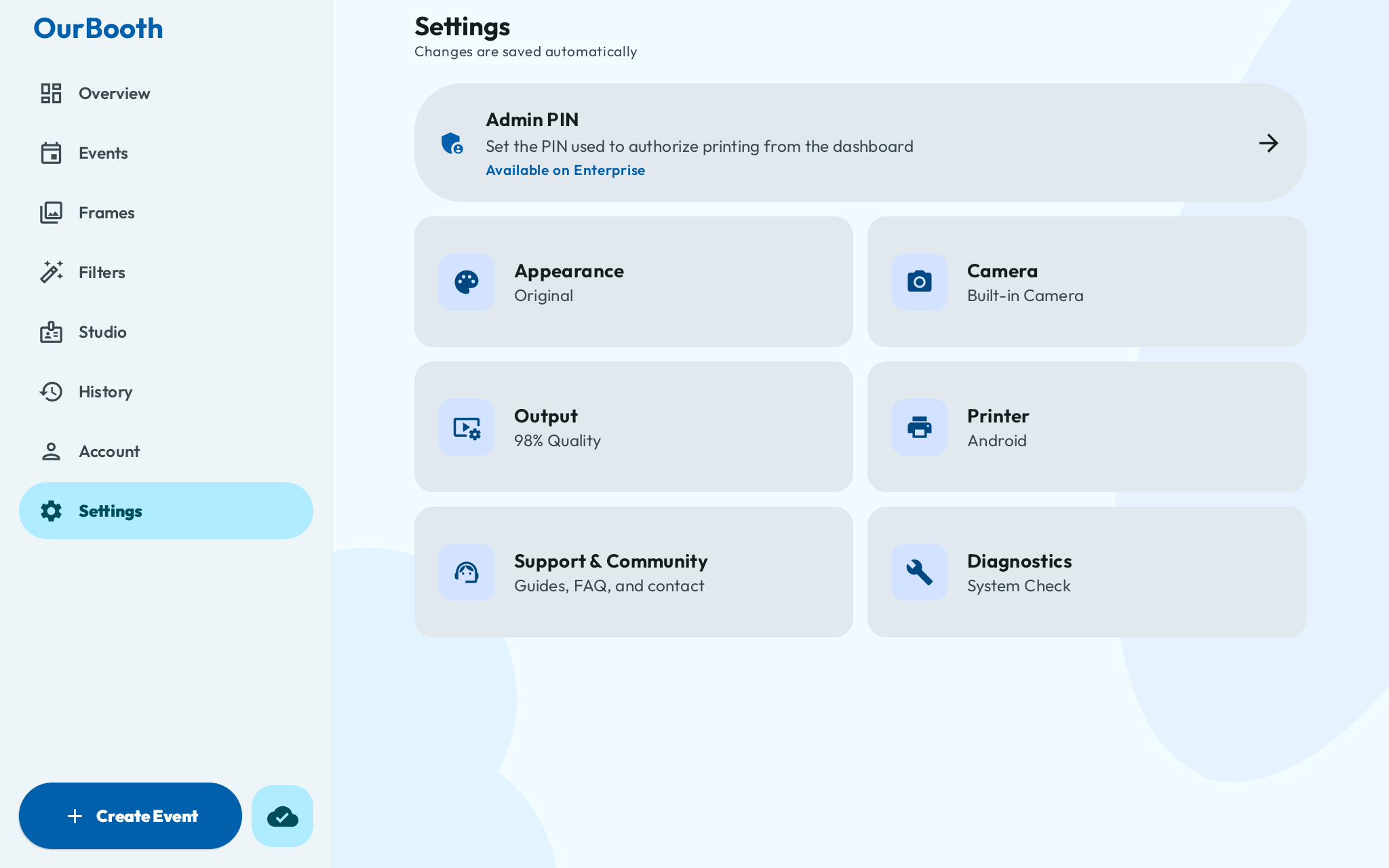Click the Create Event button
The height and width of the screenshot is (868, 1389).
click(x=130, y=816)
